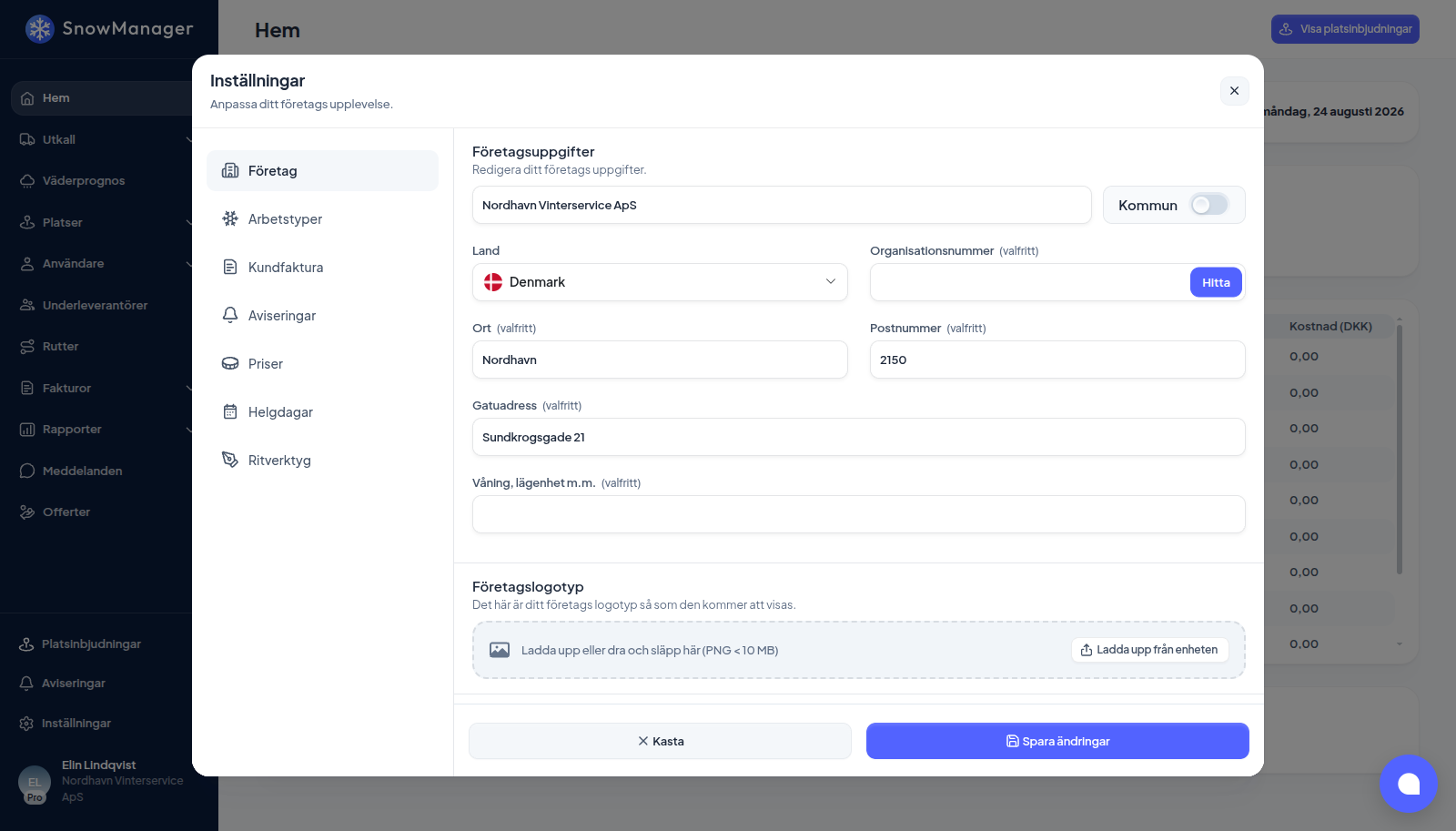This screenshot has width=1456, height=831.
Task: Open the Ritverktyg settings tab
Action: [x=322, y=460]
